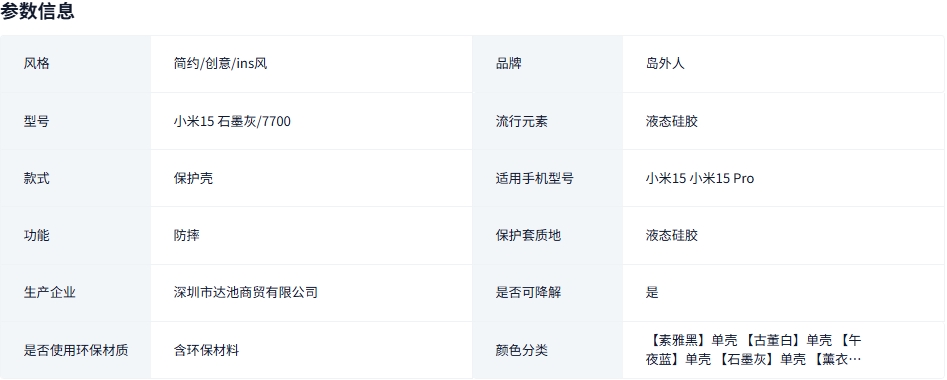The image size is (947, 380).
Task: Click the 含环保材料 value
Action: click(x=206, y=350)
